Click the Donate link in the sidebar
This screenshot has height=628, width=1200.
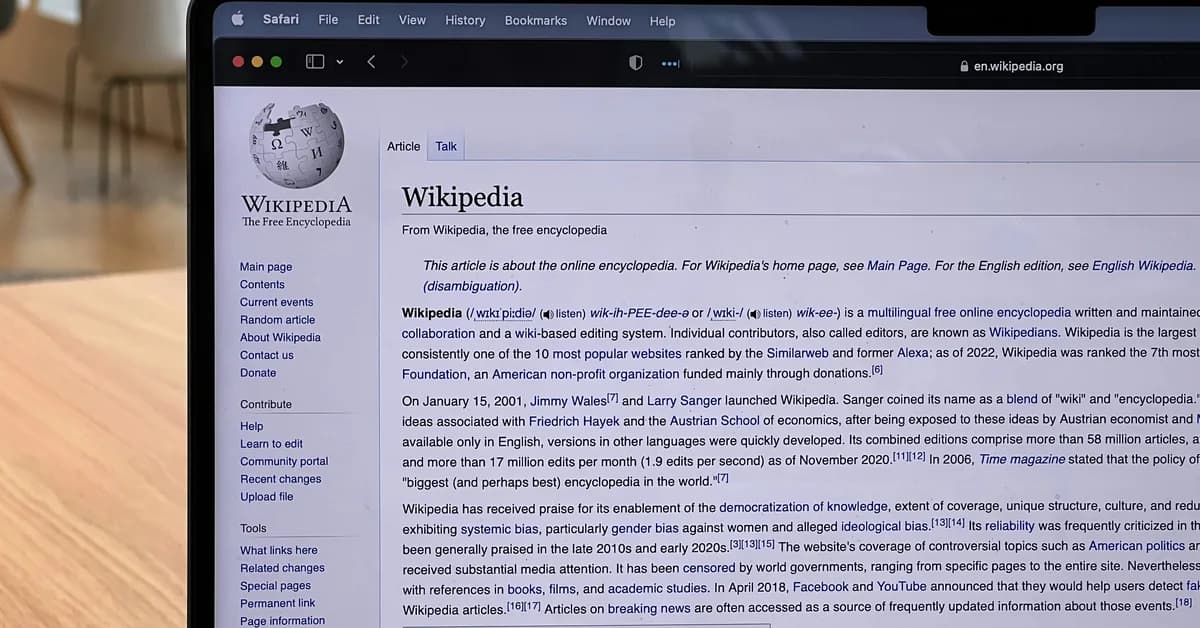[257, 372]
